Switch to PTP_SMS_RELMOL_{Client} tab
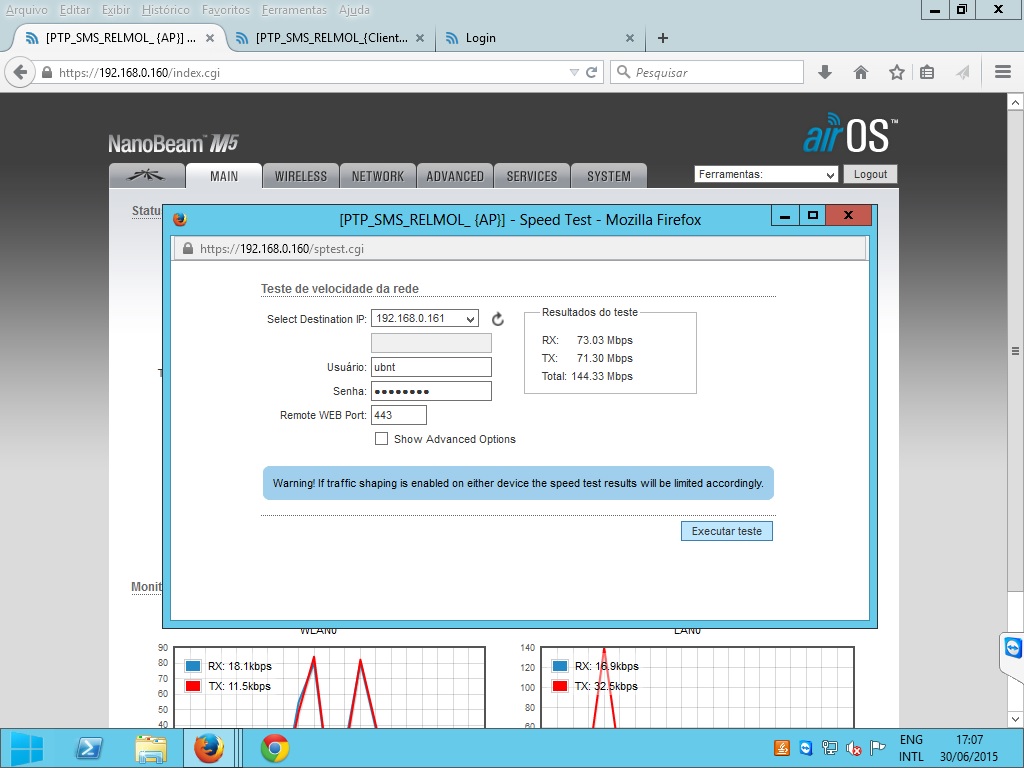The width and height of the screenshot is (1024, 768). coord(331,38)
